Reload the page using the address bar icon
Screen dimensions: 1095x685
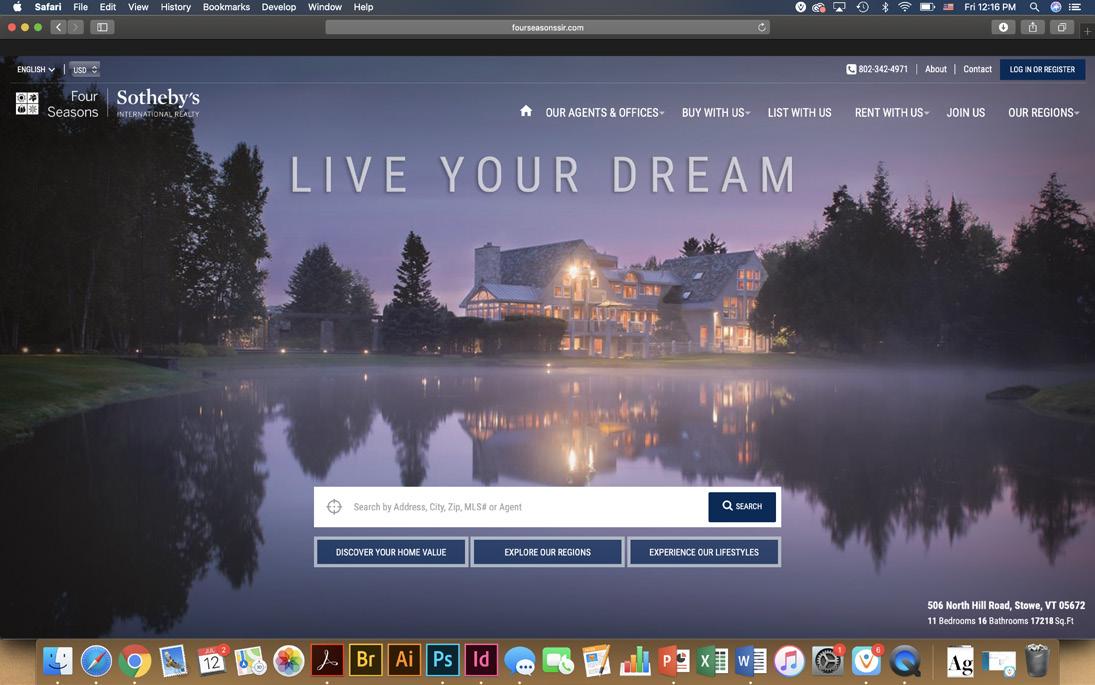click(761, 27)
